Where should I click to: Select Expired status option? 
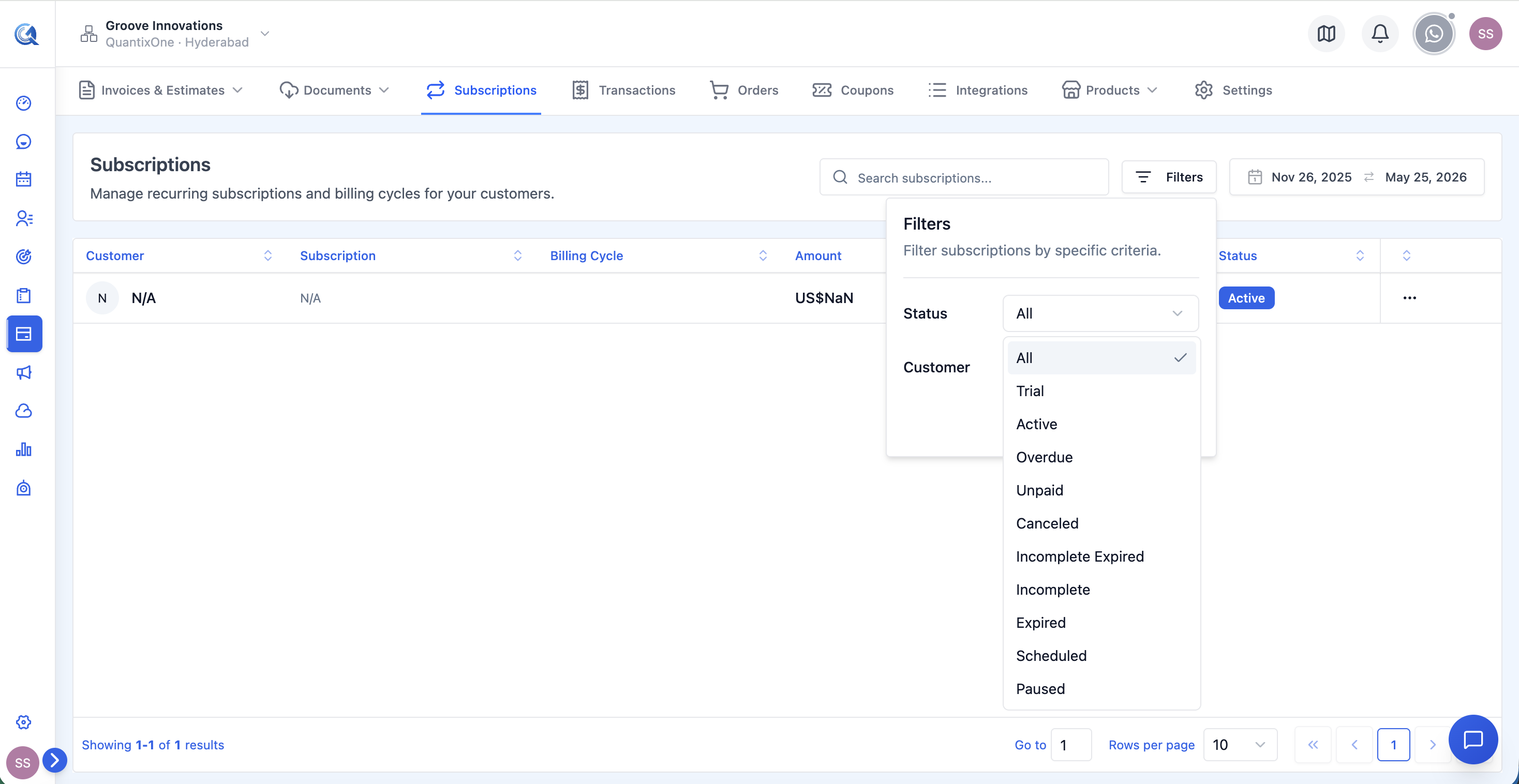pyautogui.click(x=1101, y=622)
